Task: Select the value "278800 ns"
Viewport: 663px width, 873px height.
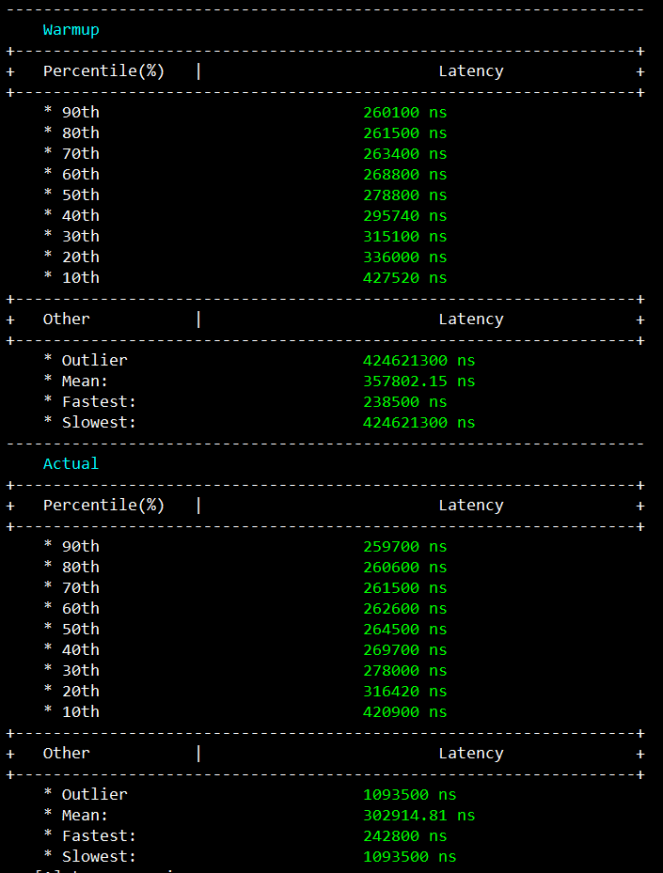Action: (x=405, y=195)
